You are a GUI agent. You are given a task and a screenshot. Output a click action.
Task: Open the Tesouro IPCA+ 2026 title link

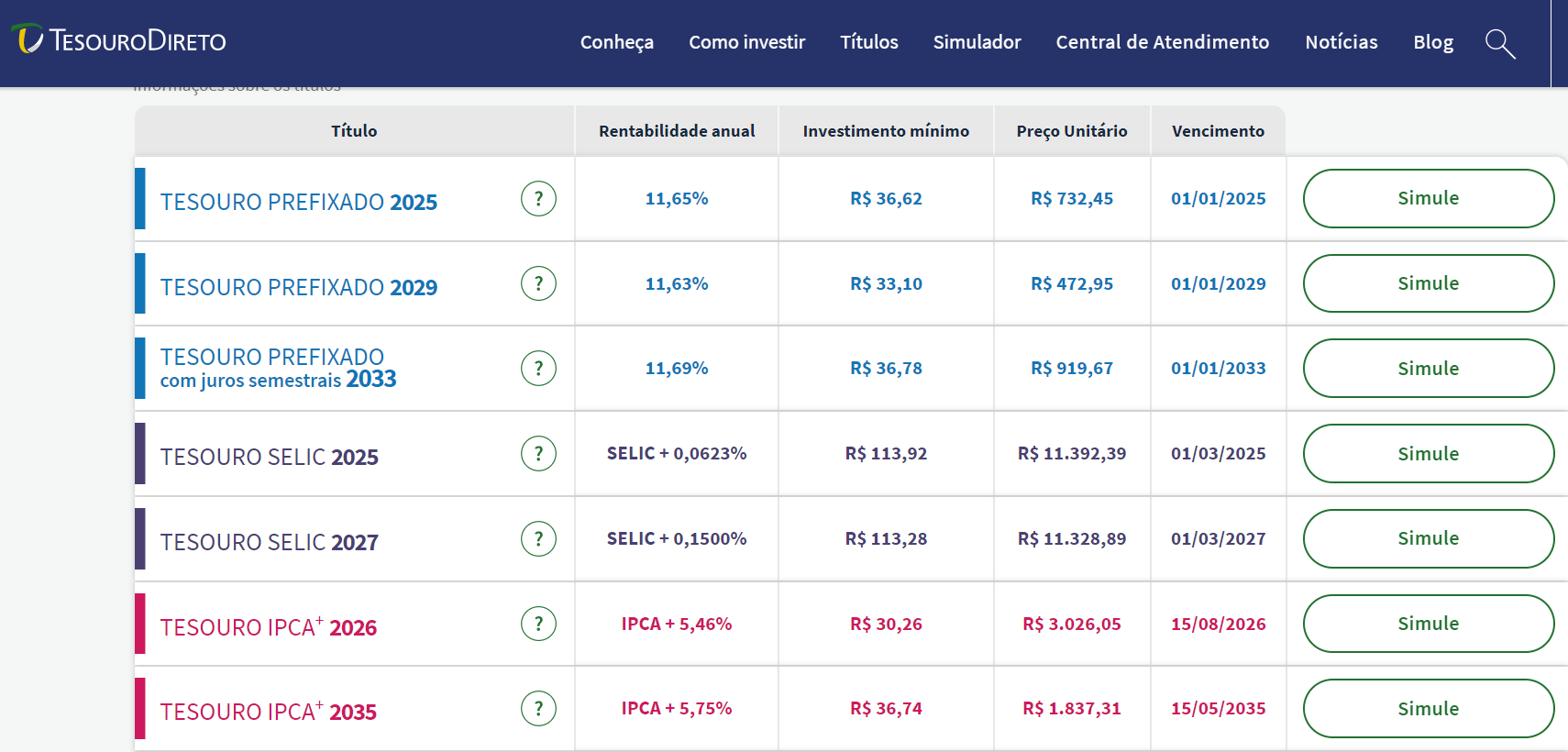(x=269, y=626)
